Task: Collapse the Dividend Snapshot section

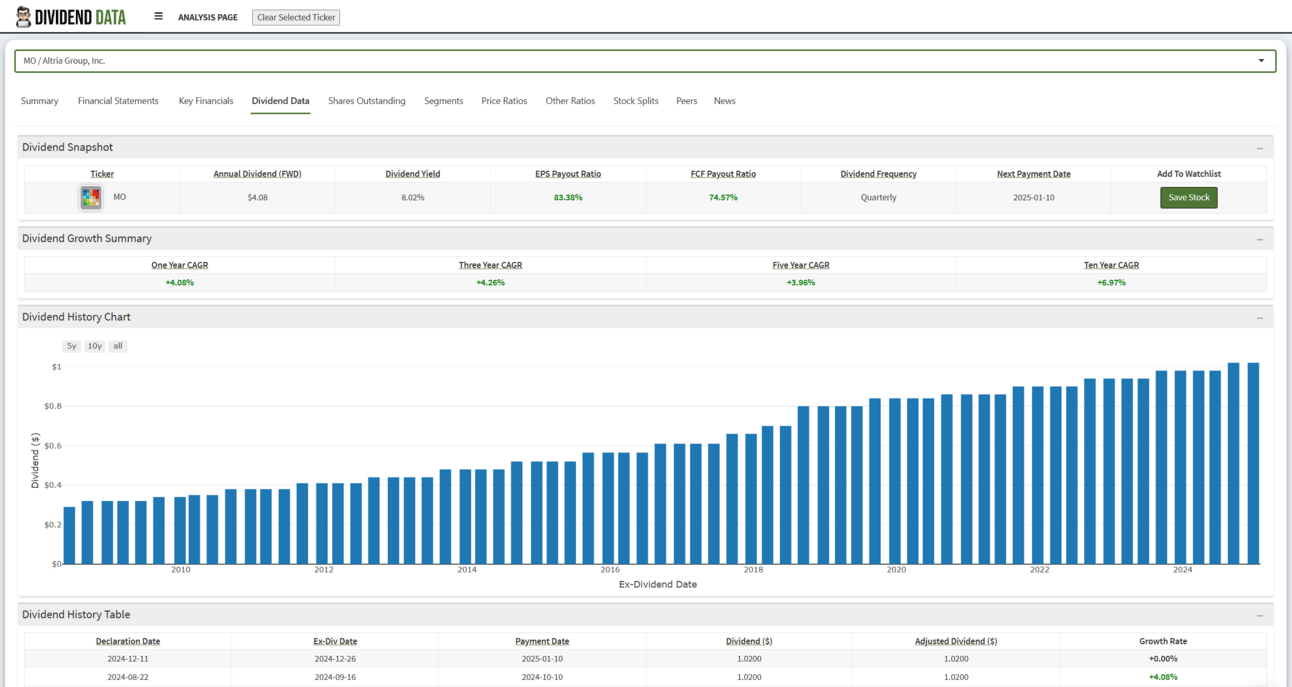Action: (1259, 148)
